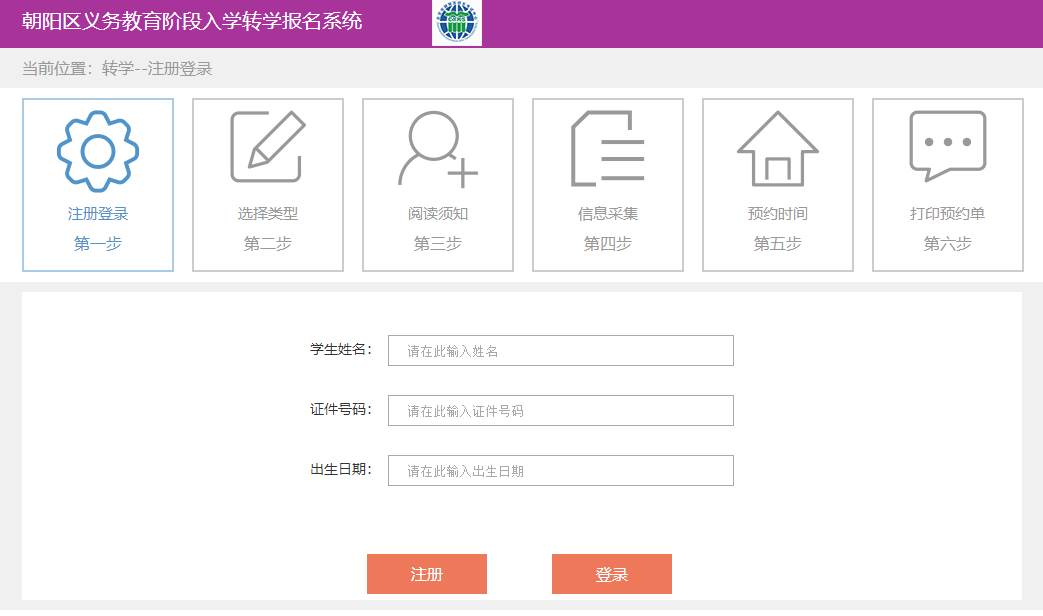Click the 第三步 text
This screenshot has width=1043, height=616.
tap(438, 243)
